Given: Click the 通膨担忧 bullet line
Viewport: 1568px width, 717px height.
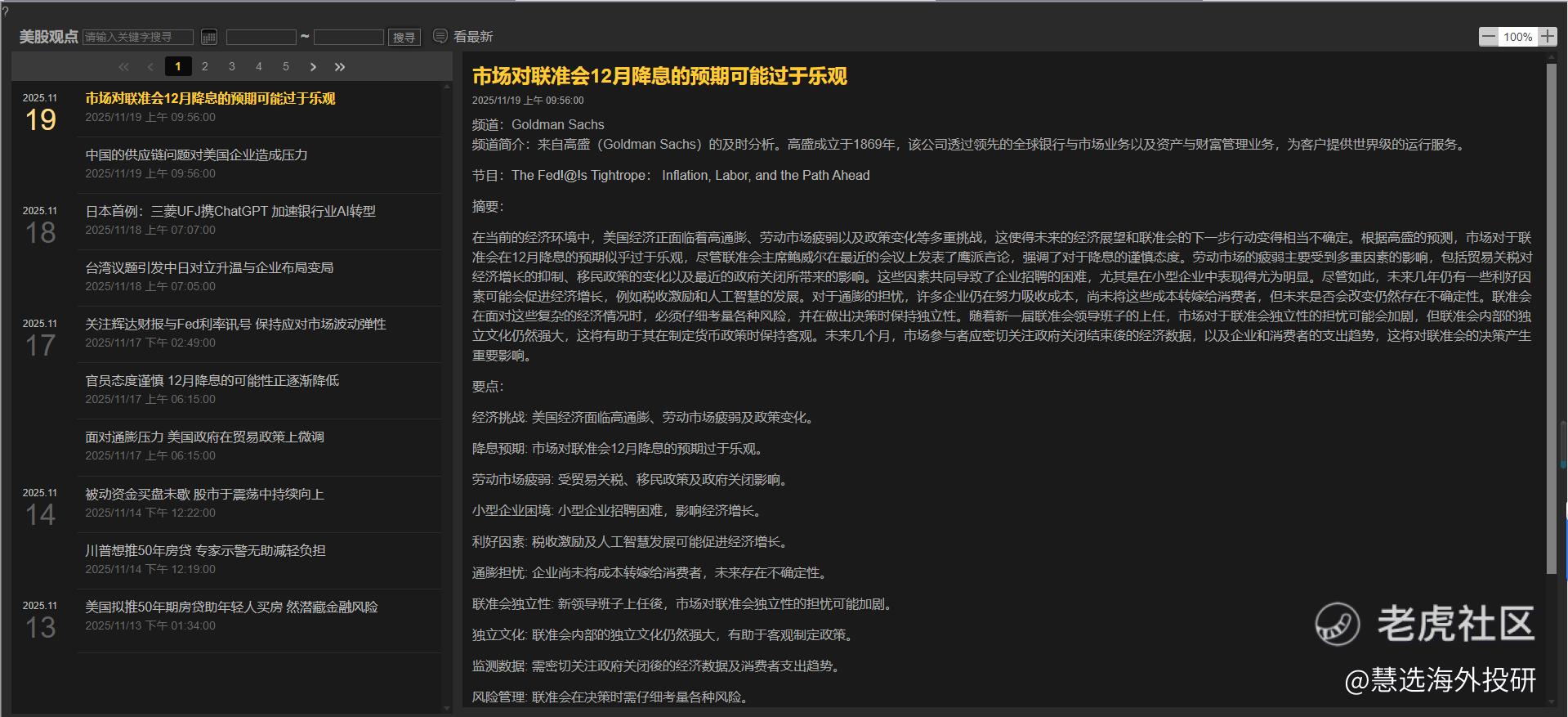Looking at the screenshot, I should [651, 572].
